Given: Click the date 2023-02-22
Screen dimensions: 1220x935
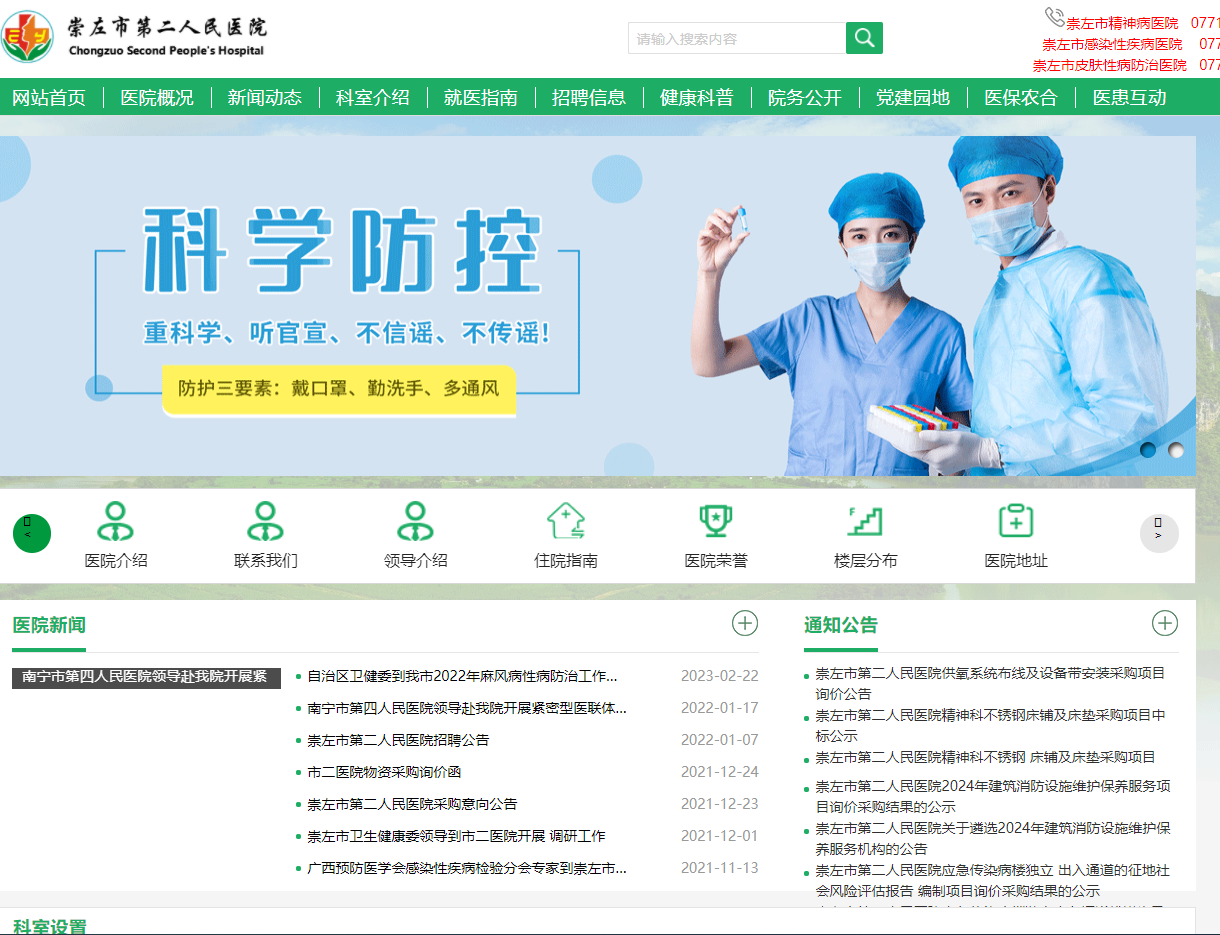Looking at the screenshot, I should coord(720,676).
